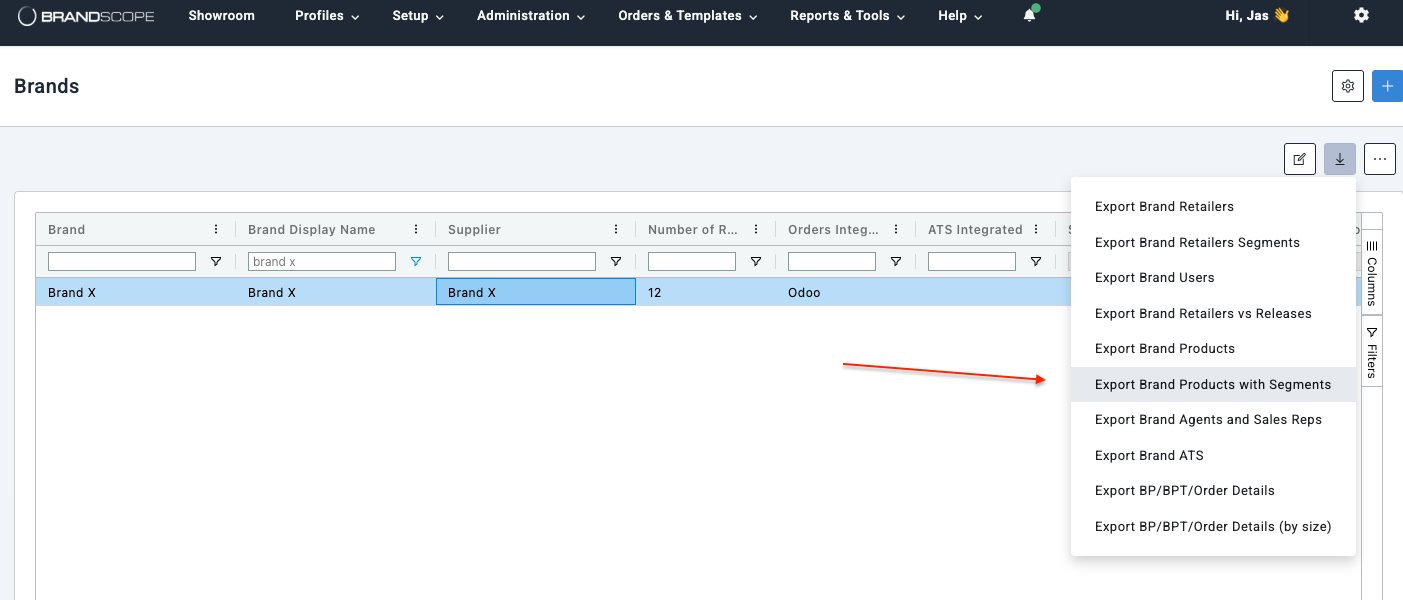
Task: Click the Brand filter input field
Action: (x=122, y=262)
